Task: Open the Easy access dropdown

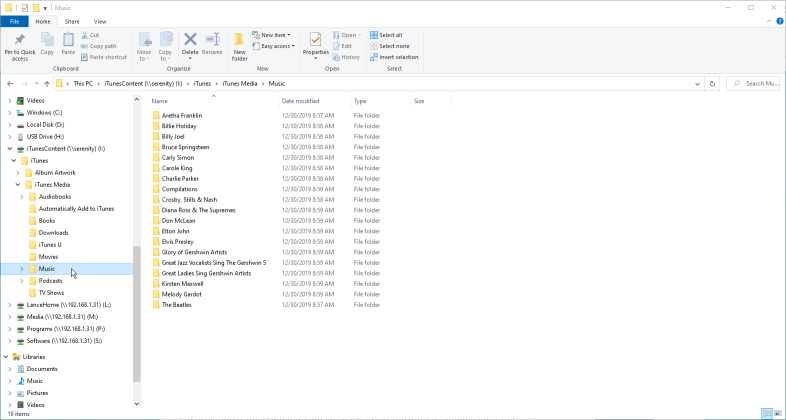Action: (x=273, y=46)
